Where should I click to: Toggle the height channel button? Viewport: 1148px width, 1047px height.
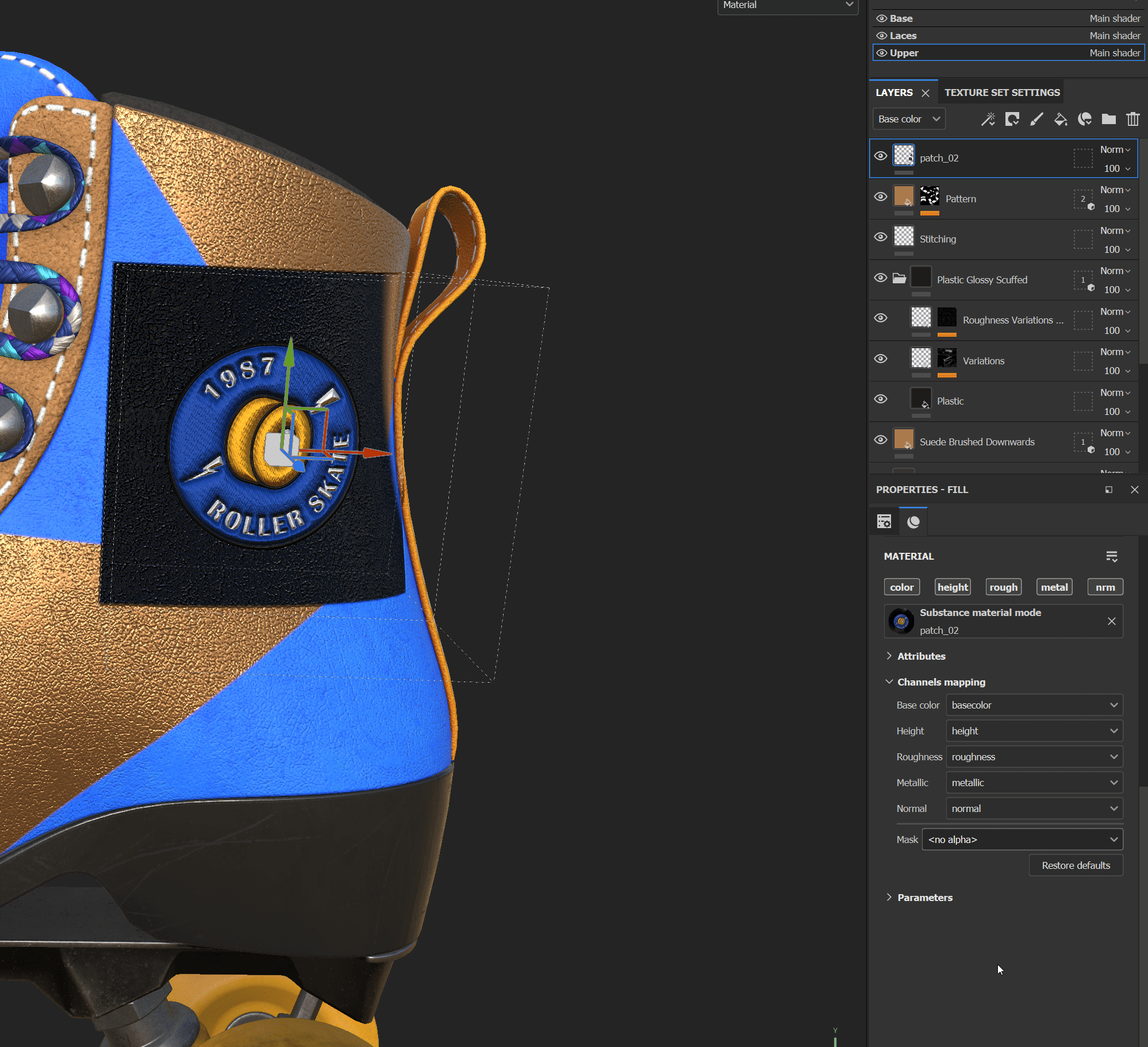click(953, 587)
